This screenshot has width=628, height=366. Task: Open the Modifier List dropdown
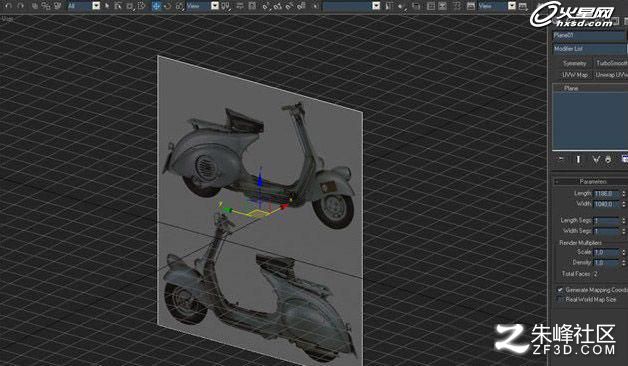pyautogui.click(x=589, y=49)
